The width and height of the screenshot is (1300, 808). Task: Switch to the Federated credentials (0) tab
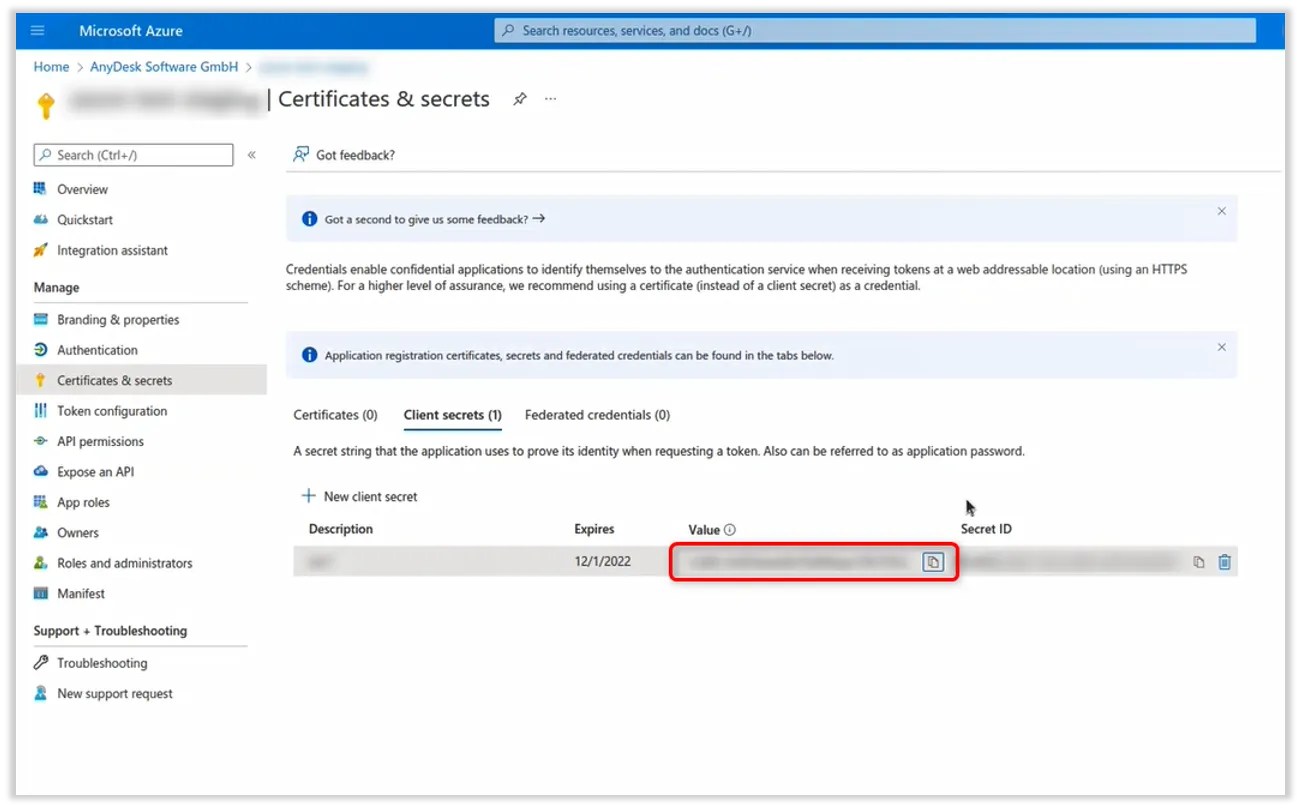click(597, 415)
